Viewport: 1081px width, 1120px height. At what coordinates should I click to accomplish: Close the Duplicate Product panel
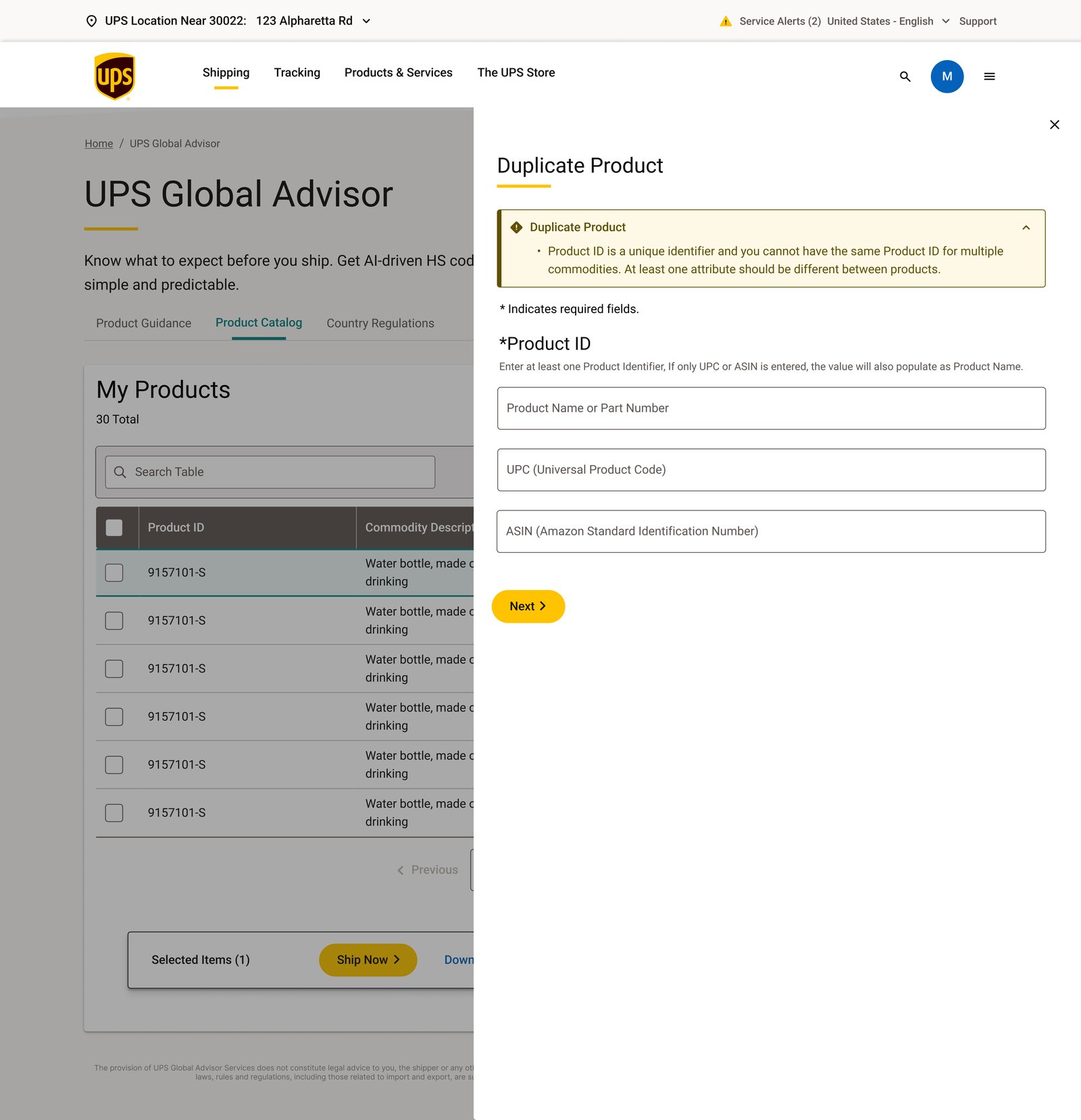pos(1054,124)
